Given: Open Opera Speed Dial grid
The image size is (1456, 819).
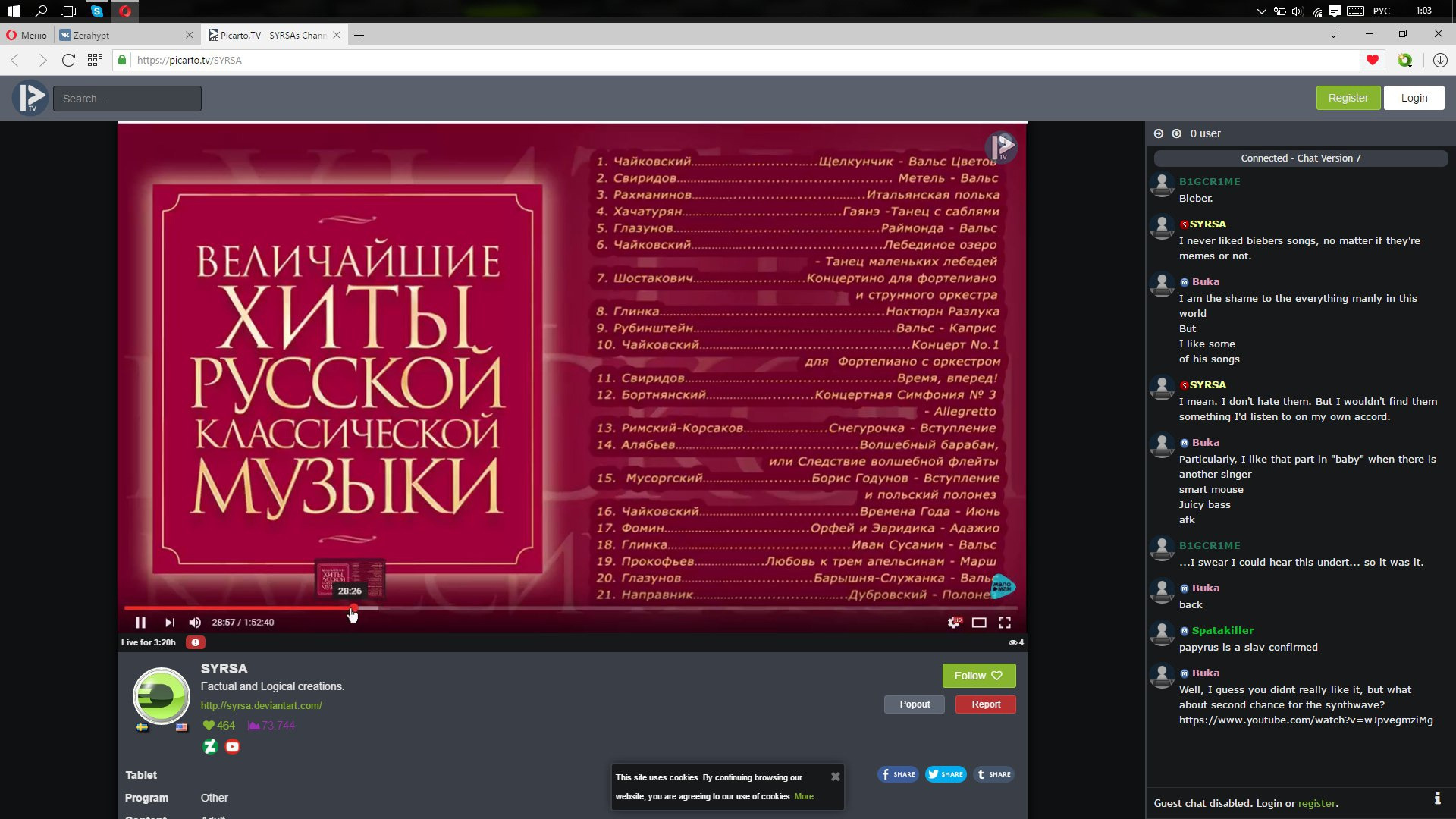Looking at the screenshot, I should coord(95,60).
